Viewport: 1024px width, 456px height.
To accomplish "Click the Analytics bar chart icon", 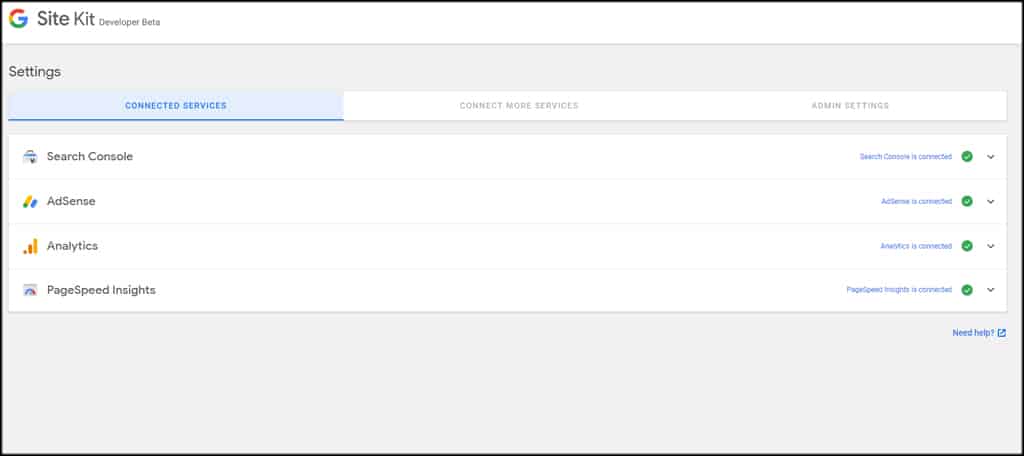I will (x=30, y=246).
